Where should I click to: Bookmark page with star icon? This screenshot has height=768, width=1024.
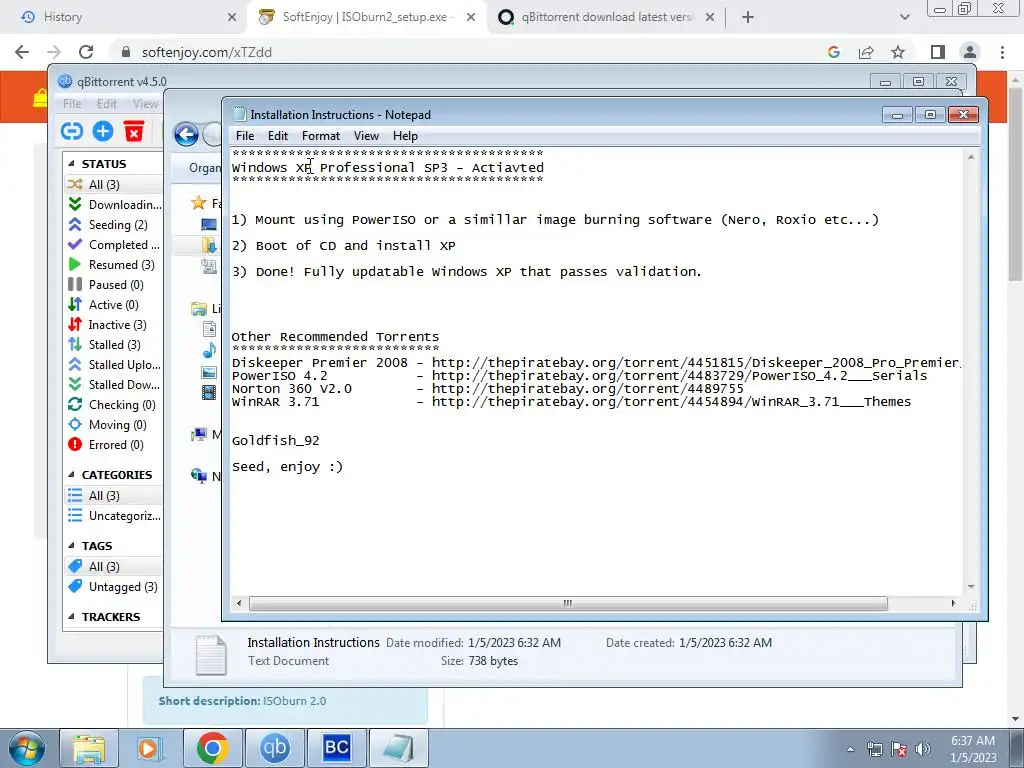point(898,52)
